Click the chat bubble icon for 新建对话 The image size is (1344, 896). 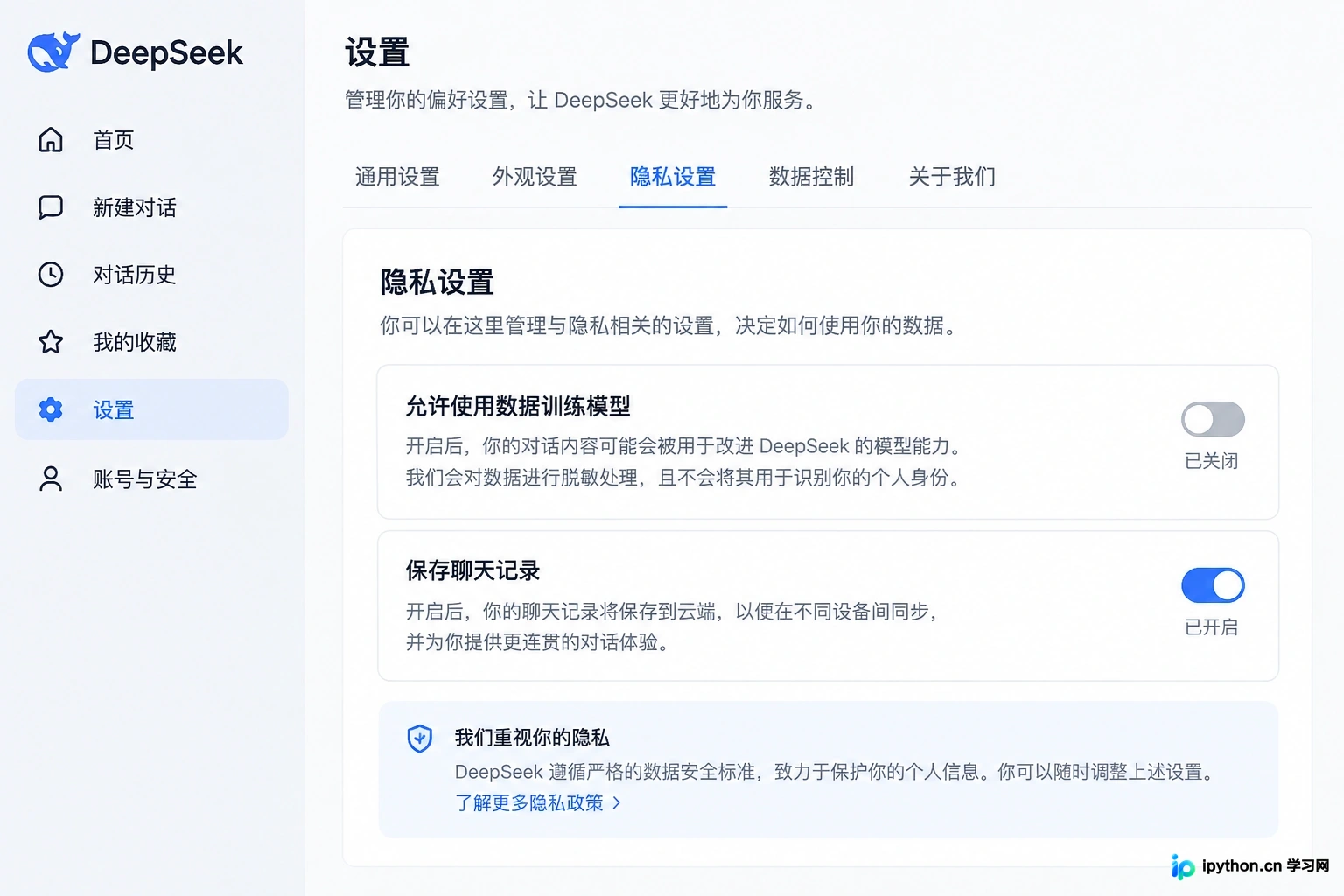coord(51,207)
